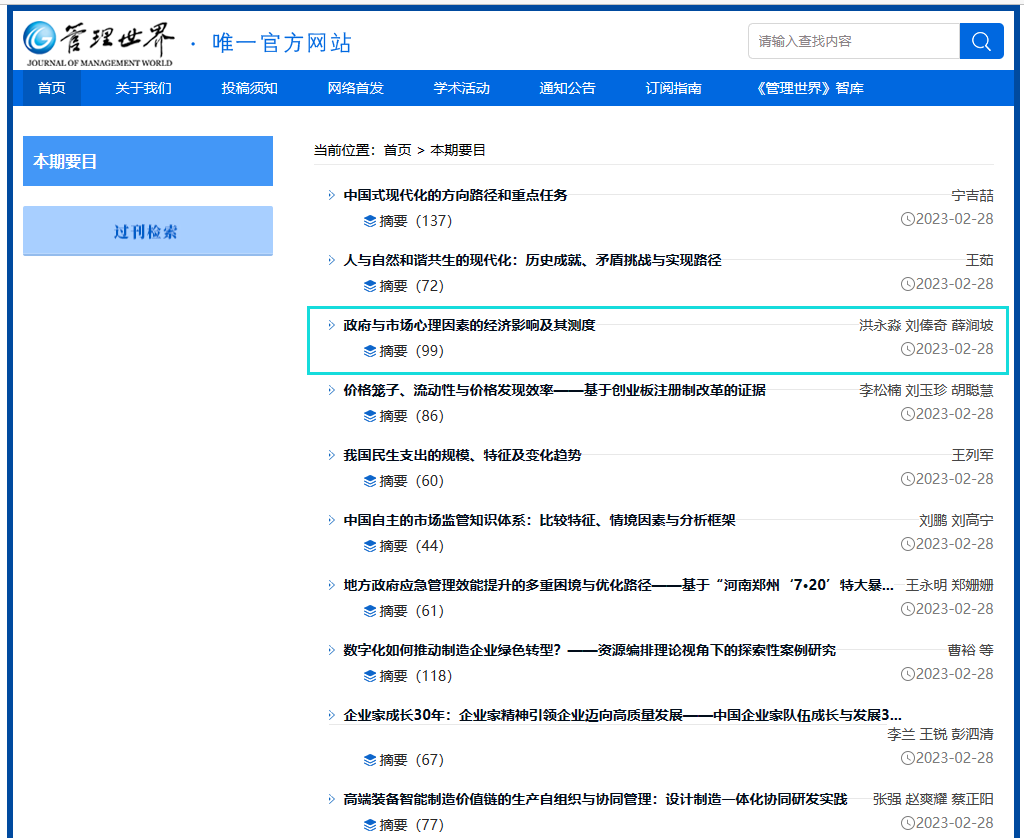This screenshot has width=1024, height=838.
Task: Click the magnifier search button
Action: coord(981,41)
